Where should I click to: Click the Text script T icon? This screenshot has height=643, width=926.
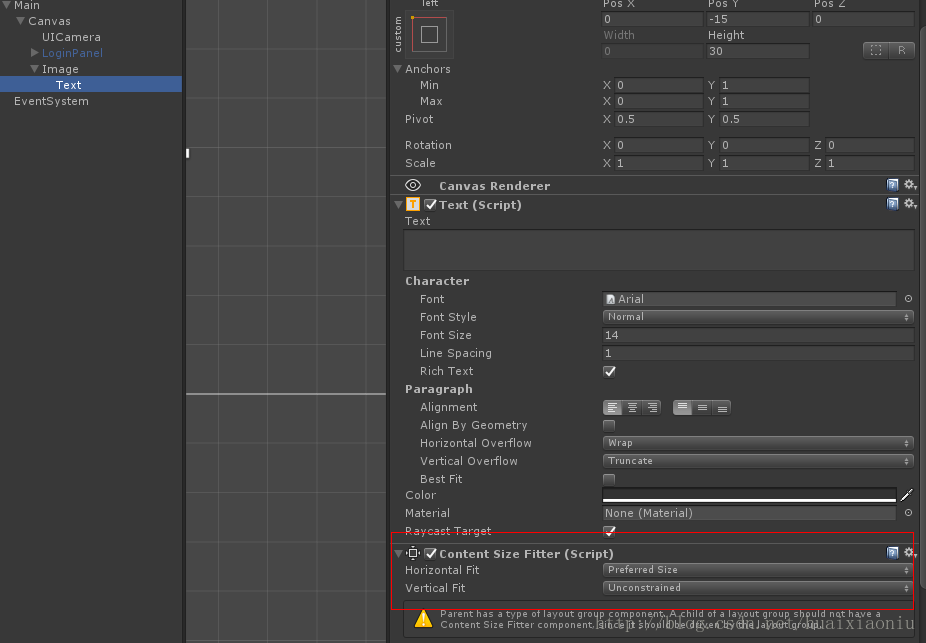coord(413,204)
